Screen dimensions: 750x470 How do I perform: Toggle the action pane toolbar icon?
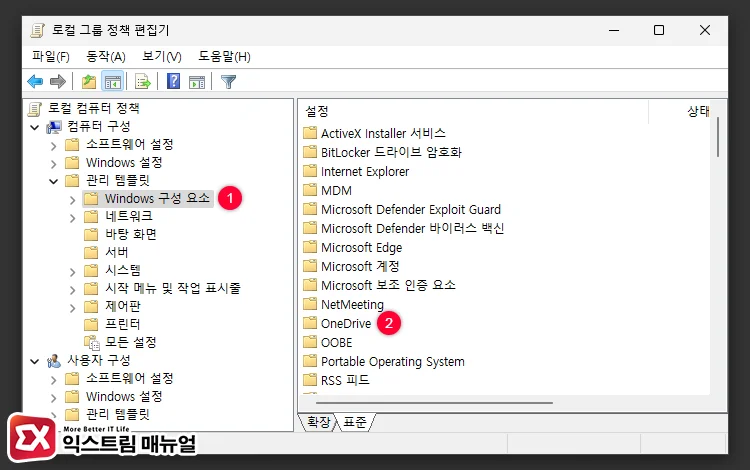pos(197,82)
